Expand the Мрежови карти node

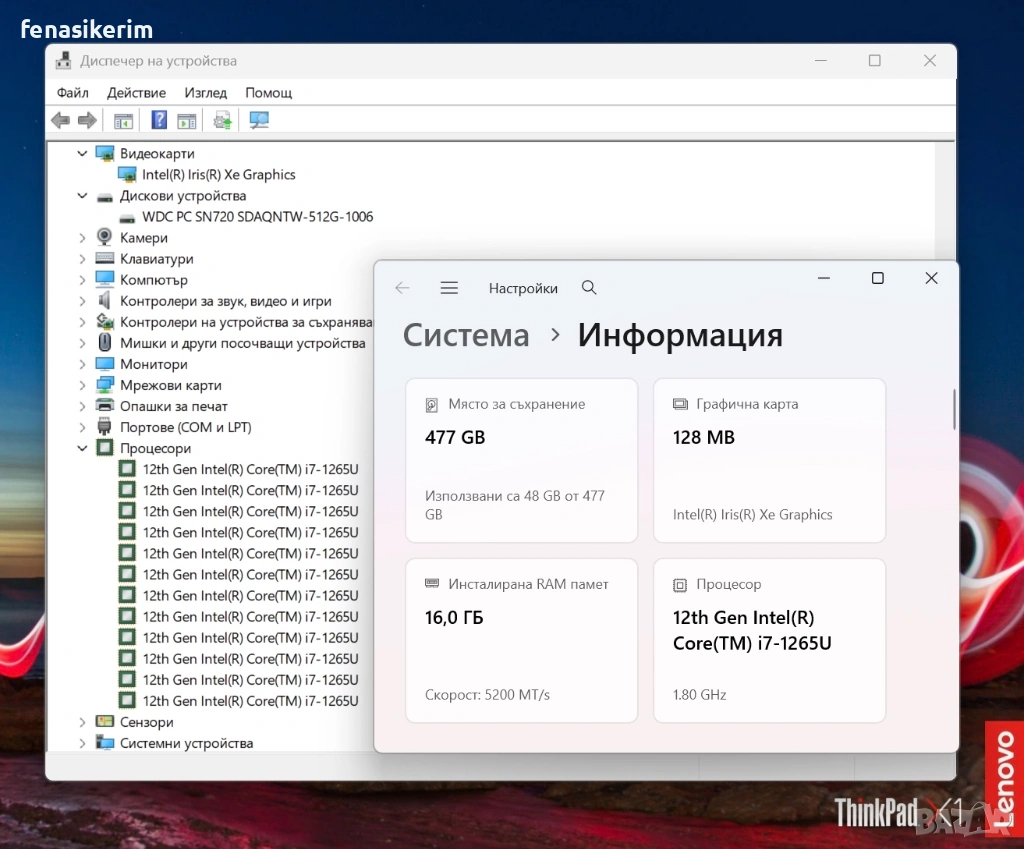point(83,385)
